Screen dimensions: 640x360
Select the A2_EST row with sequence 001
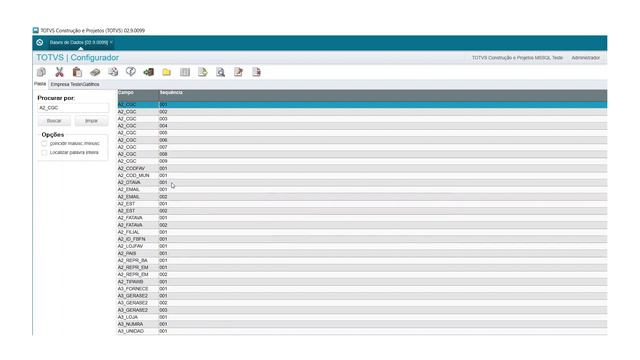pos(362,204)
